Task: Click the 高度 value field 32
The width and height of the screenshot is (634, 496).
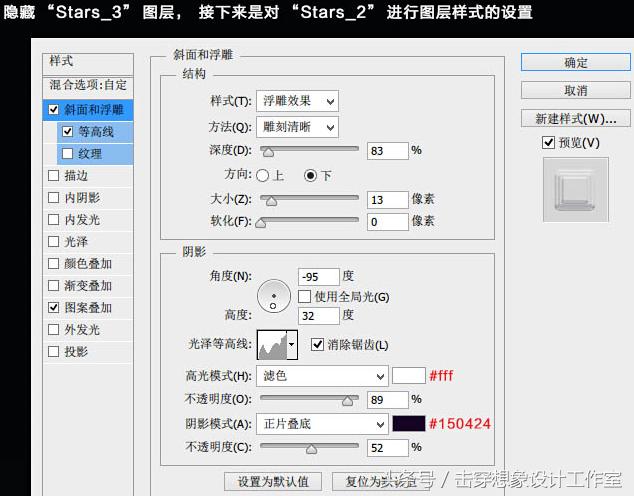Action: (x=319, y=316)
